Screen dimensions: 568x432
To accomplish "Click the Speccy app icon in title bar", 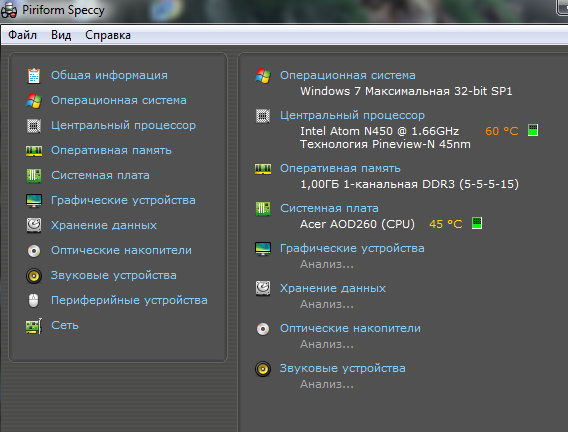I will [9, 11].
